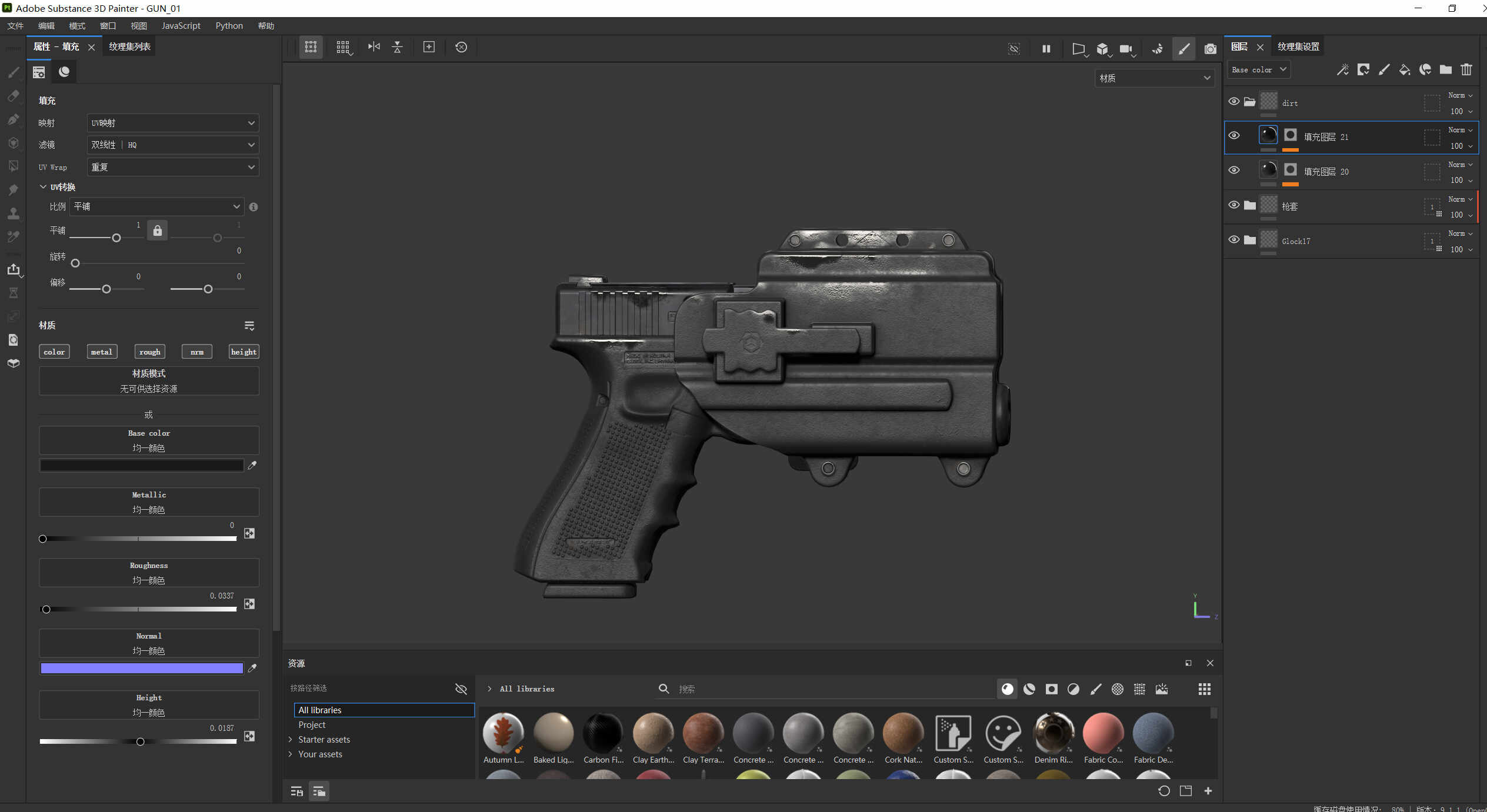This screenshot has width=1487, height=812.
Task: Click the camera screenshot icon in viewport toolbar
Action: click(1210, 49)
